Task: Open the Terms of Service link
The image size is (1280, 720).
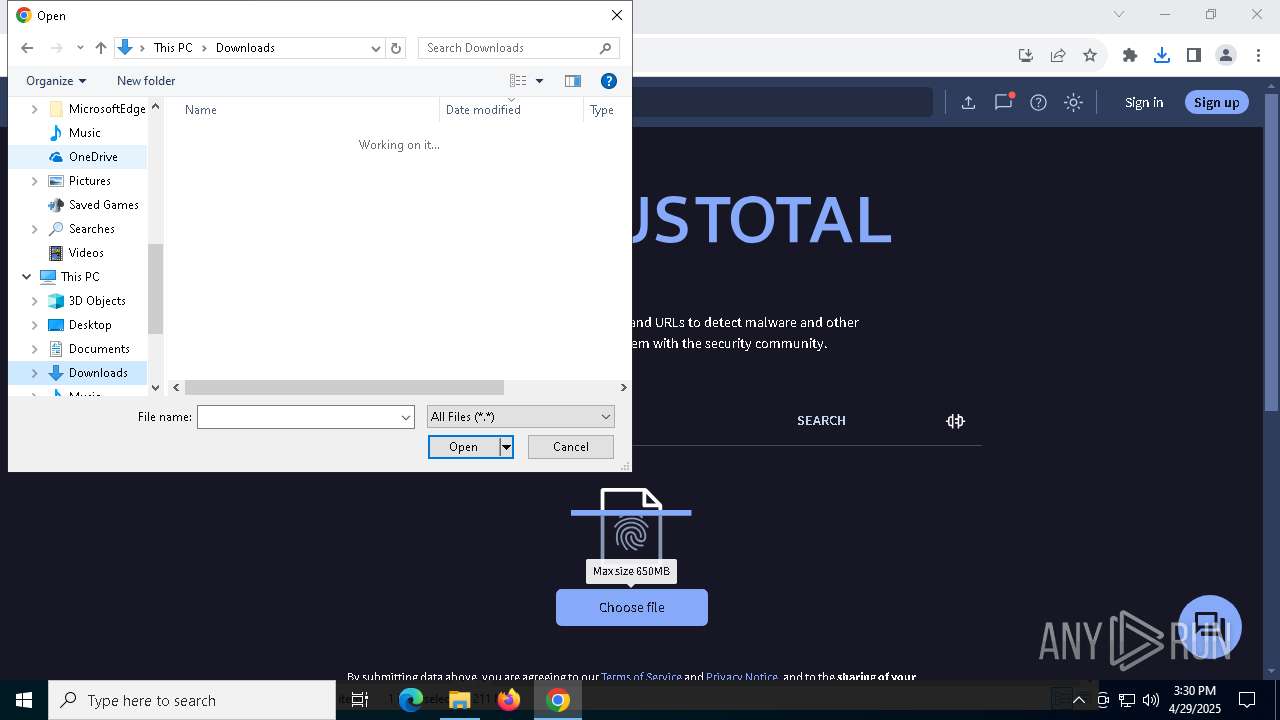Action: tap(641, 677)
